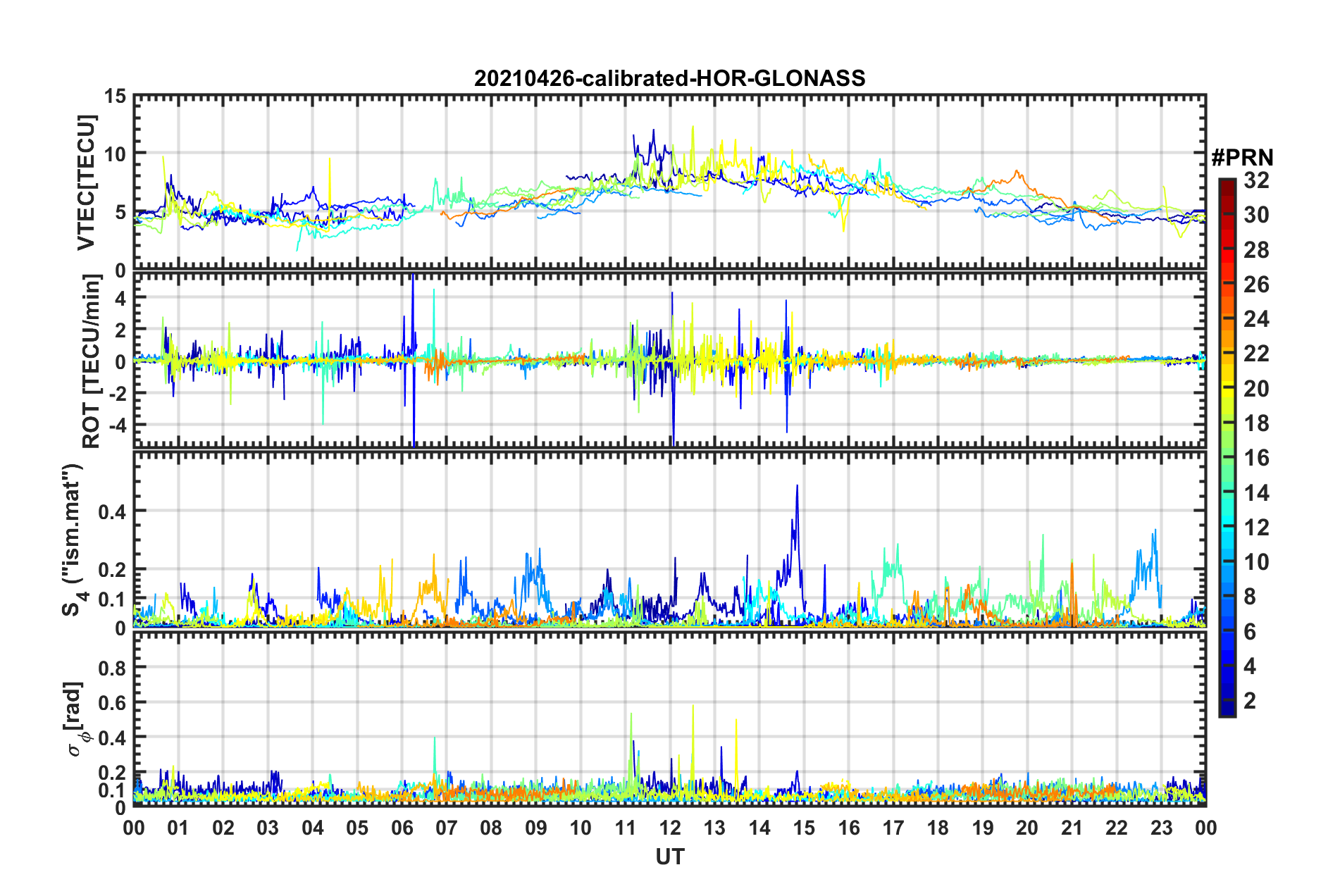Click VTEC y-axis tick label 15
This screenshot has width=1340, height=896.
coord(115,97)
